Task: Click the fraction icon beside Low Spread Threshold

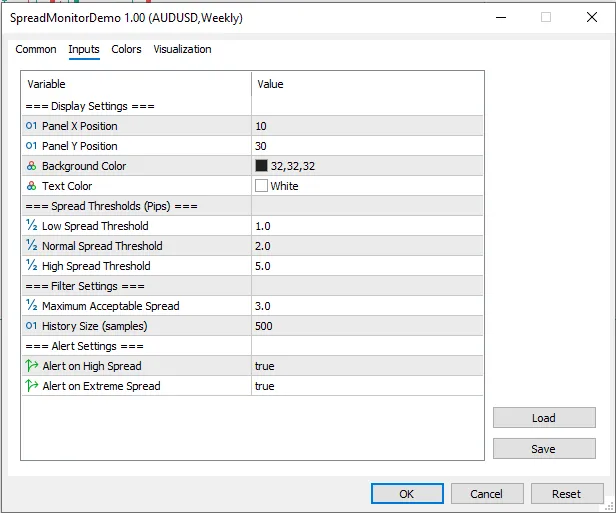Action: point(31,226)
